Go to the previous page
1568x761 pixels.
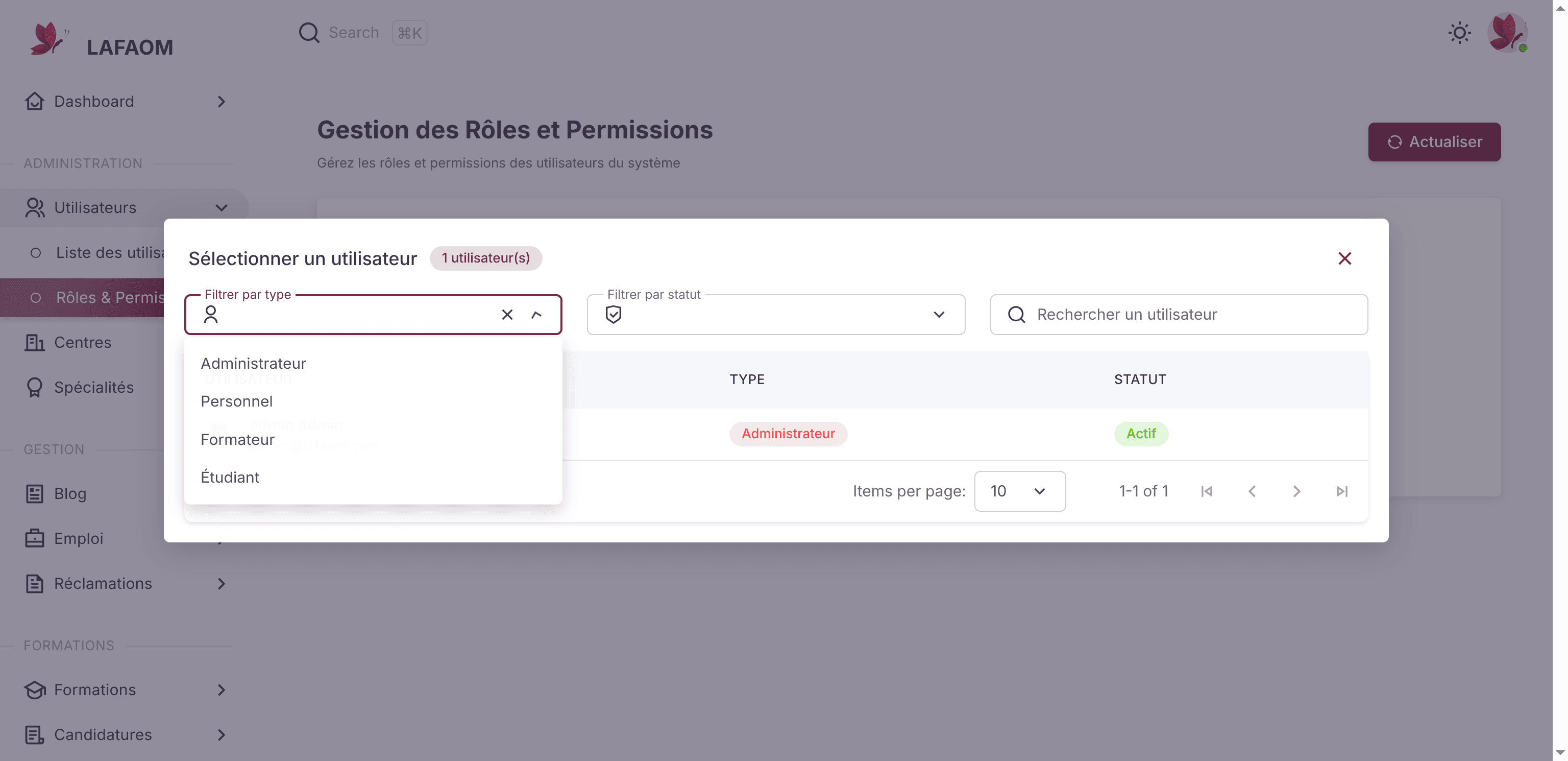coord(1252,491)
